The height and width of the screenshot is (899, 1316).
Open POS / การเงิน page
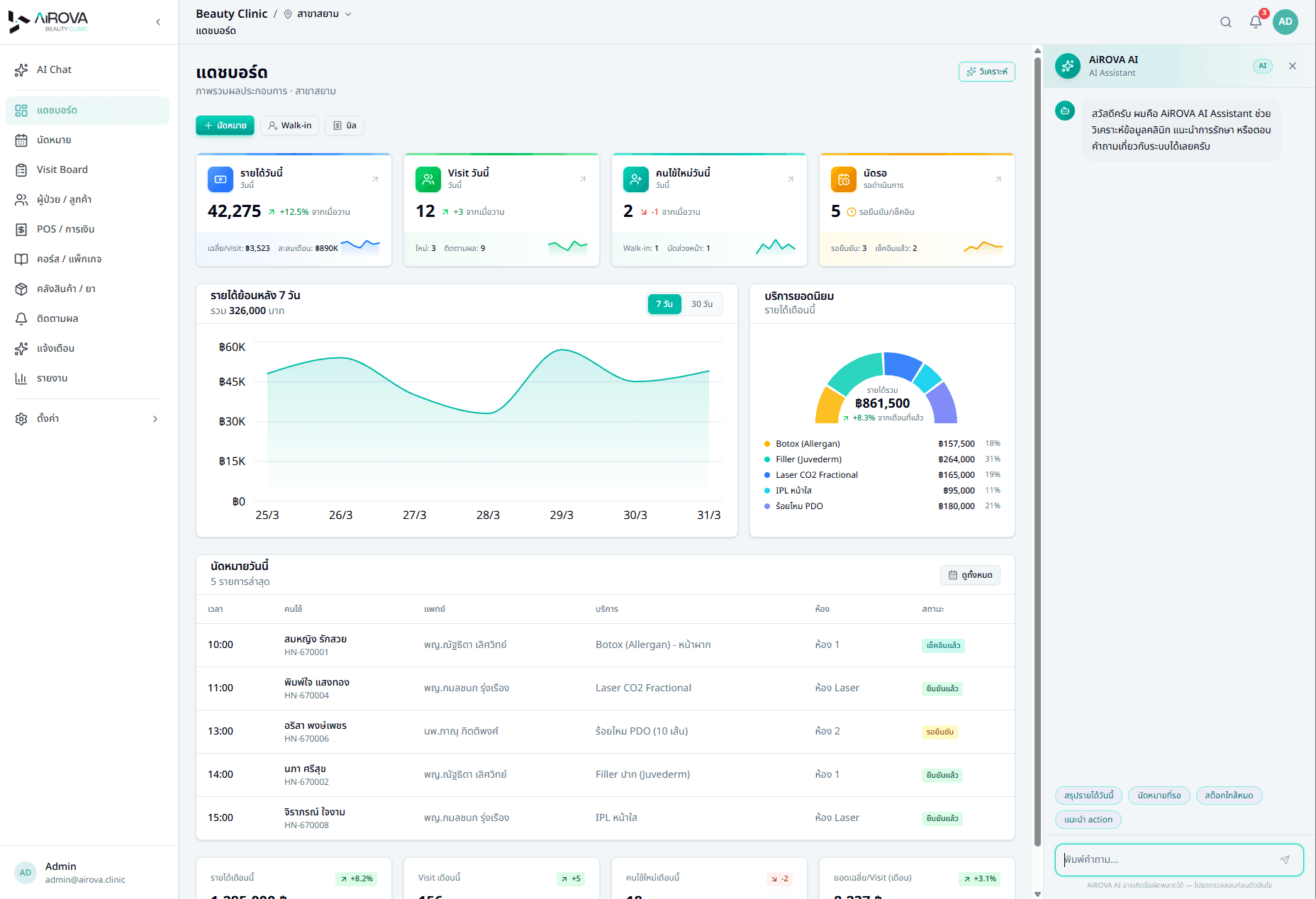[87, 229]
